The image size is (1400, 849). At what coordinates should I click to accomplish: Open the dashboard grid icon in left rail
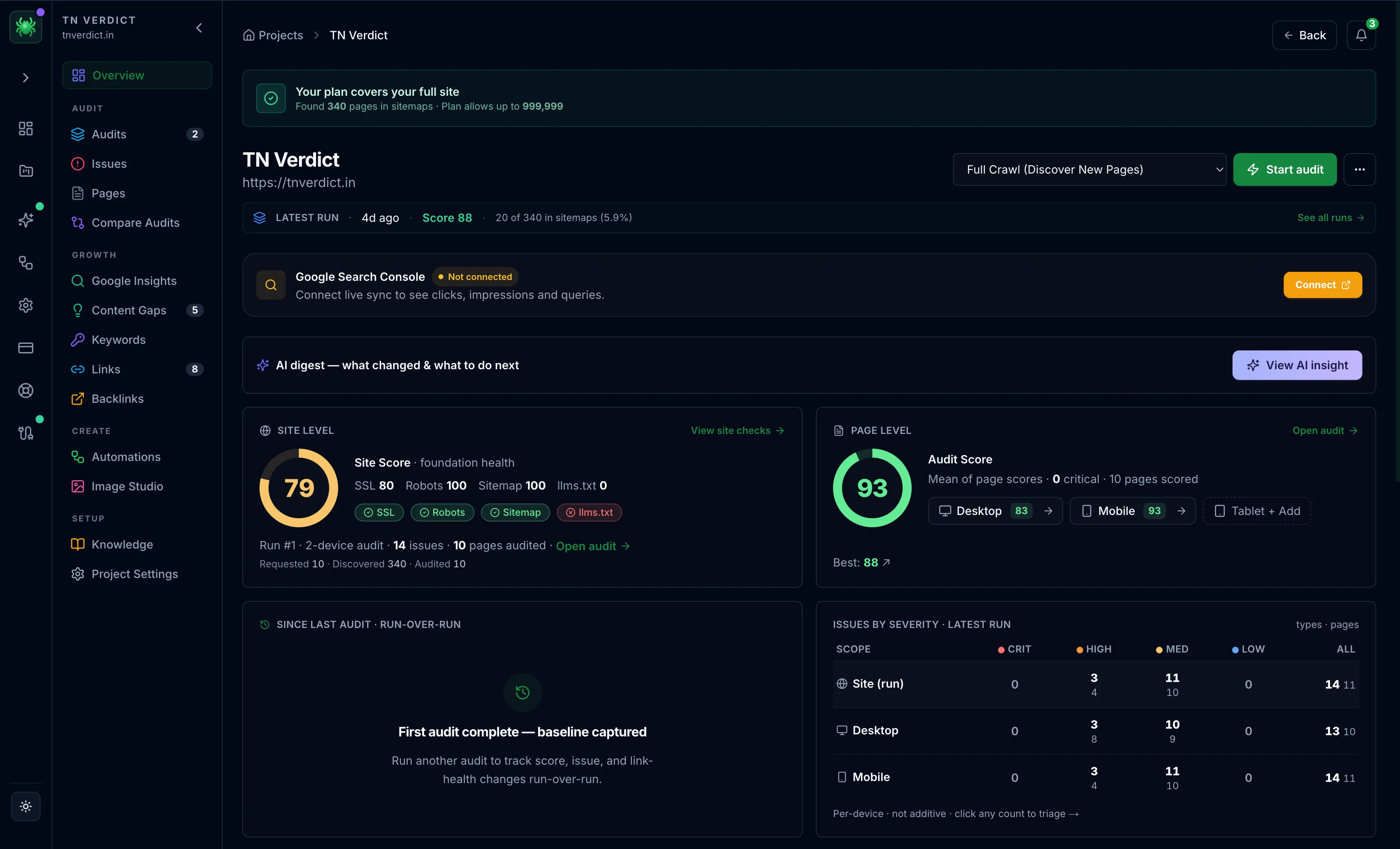25,129
